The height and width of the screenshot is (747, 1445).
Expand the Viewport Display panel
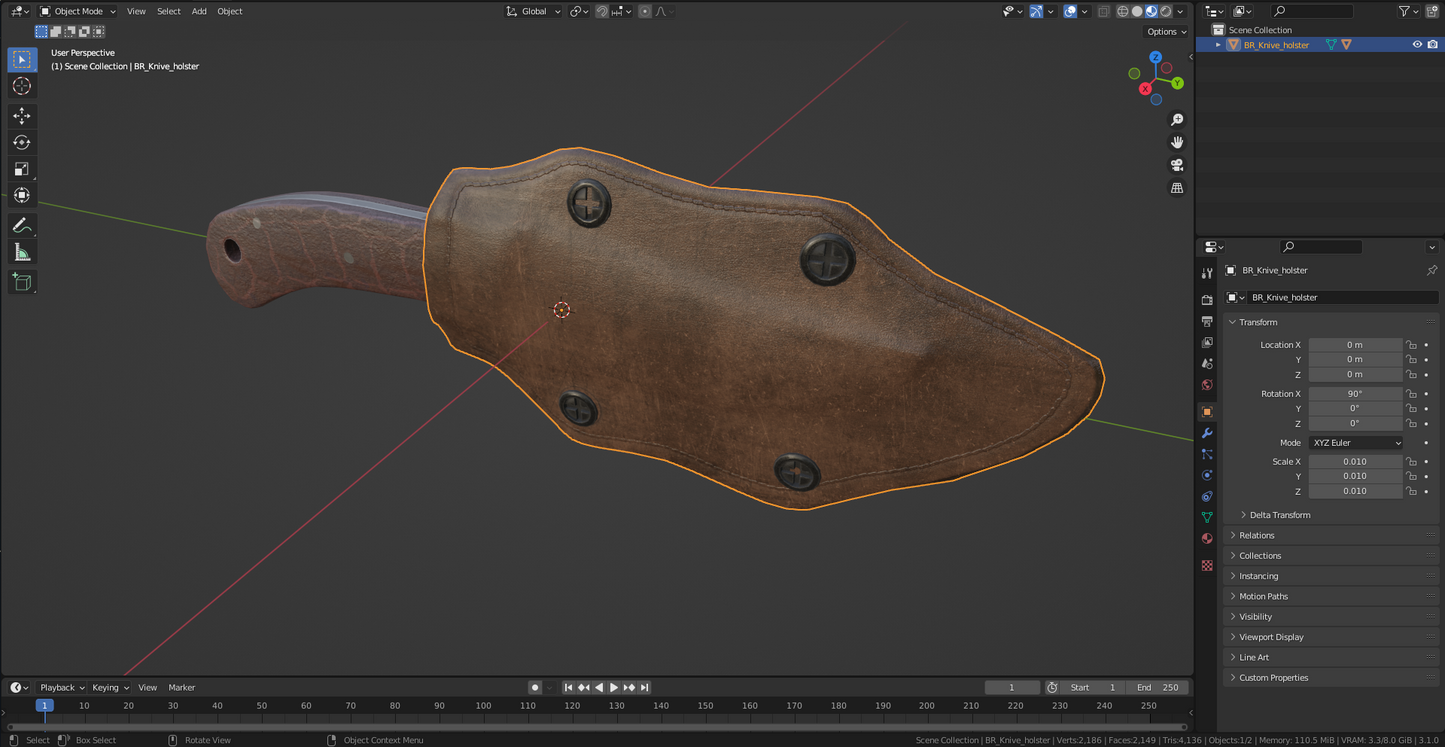[x=1271, y=637]
